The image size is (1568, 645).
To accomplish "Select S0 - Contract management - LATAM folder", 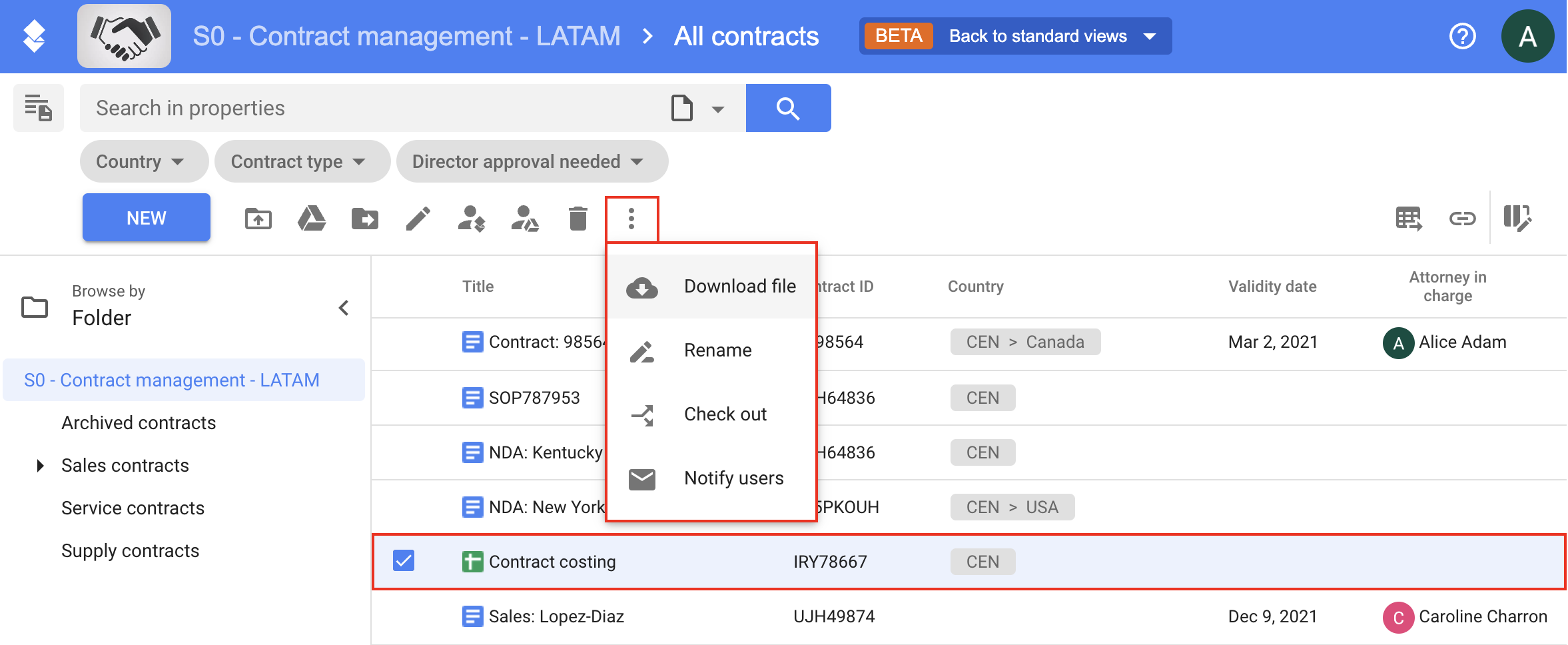I will 184,380.
